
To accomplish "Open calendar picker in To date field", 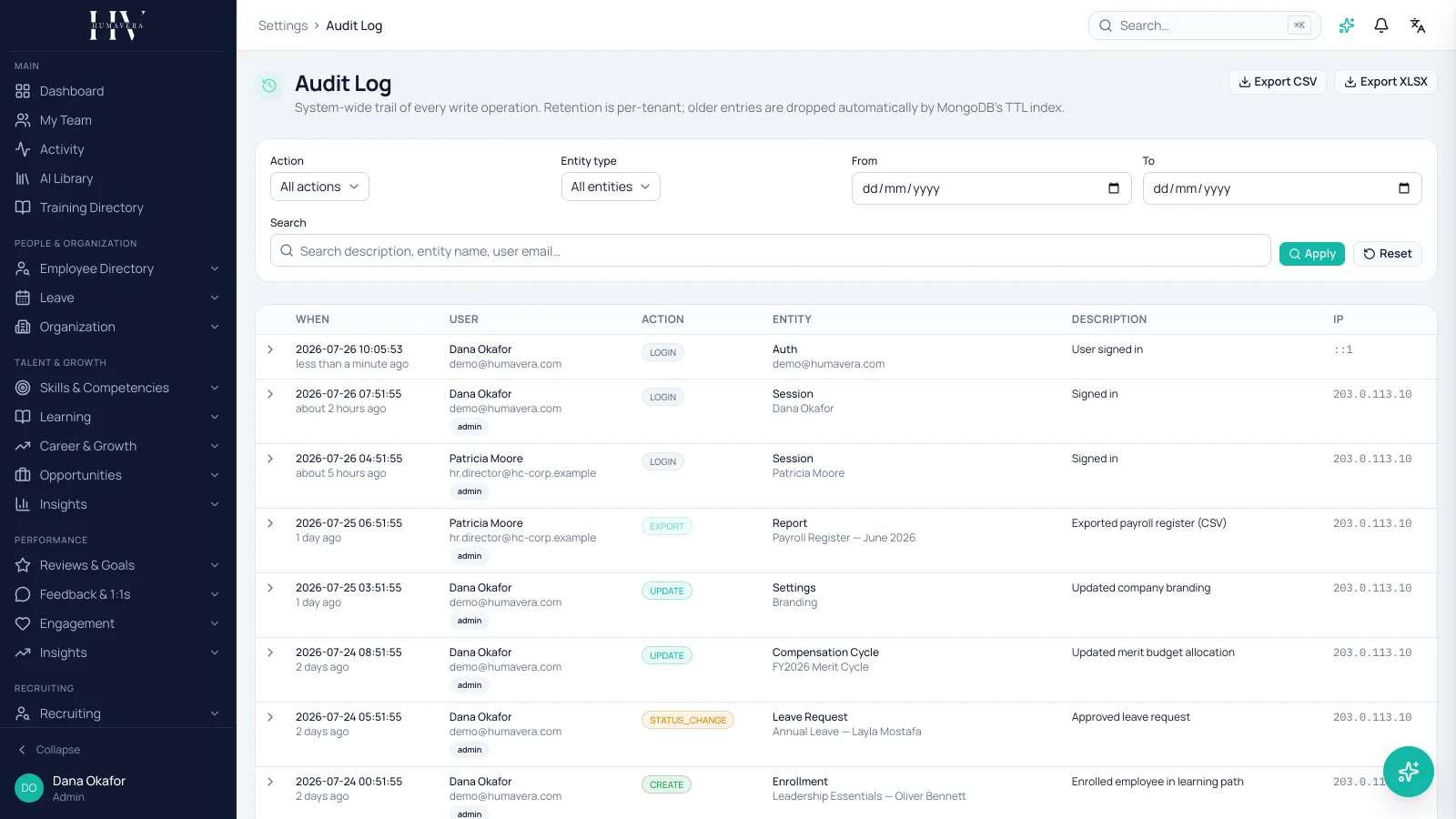I will pyautogui.click(x=1404, y=188).
